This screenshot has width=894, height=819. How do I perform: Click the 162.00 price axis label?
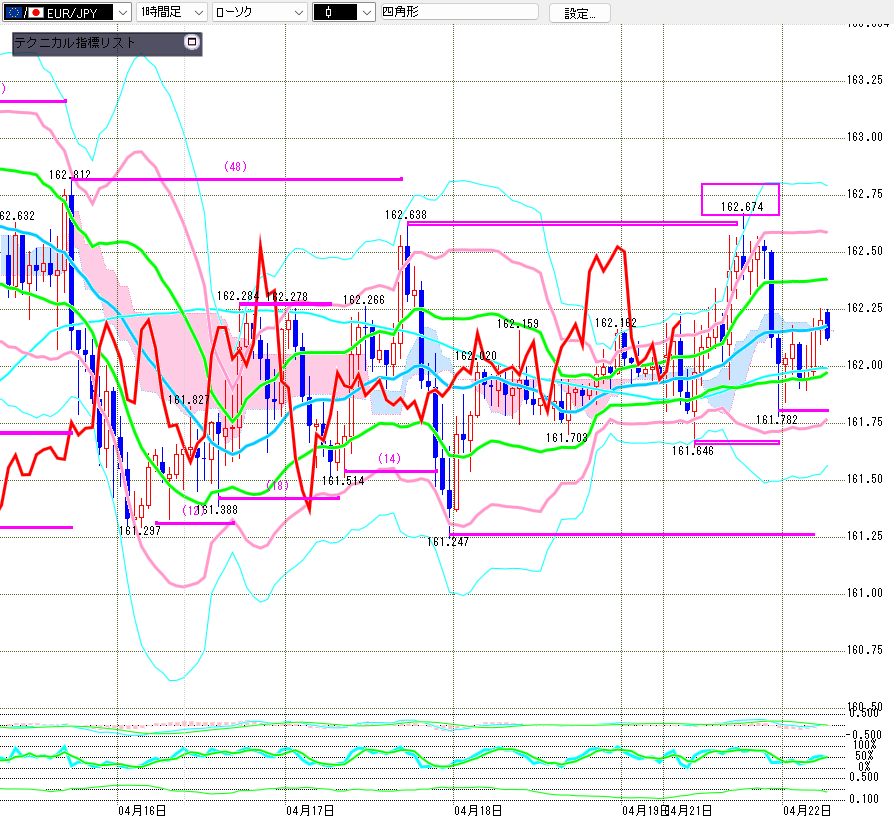pos(864,365)
